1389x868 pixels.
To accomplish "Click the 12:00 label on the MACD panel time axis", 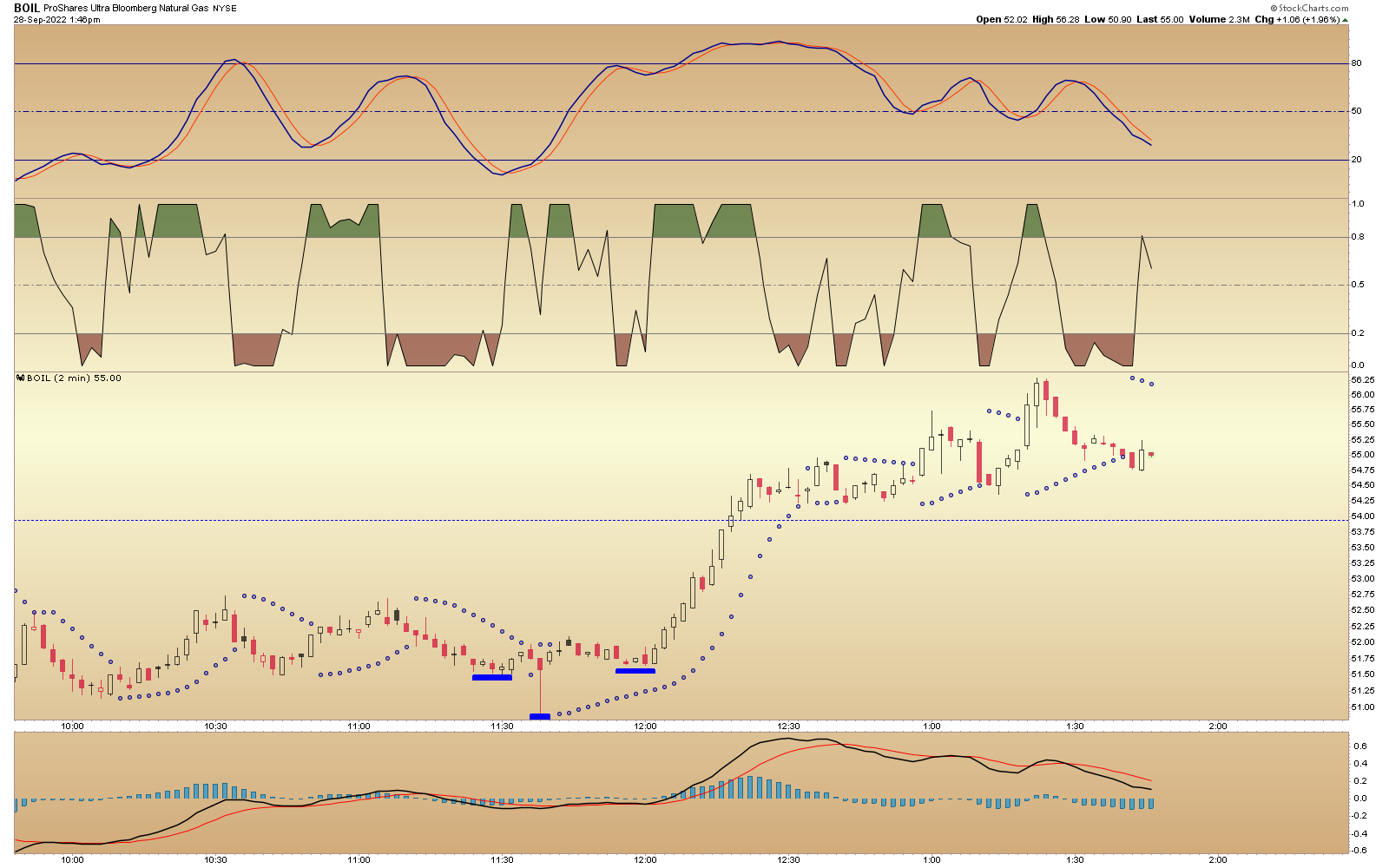I will click(x=645, y=860).
